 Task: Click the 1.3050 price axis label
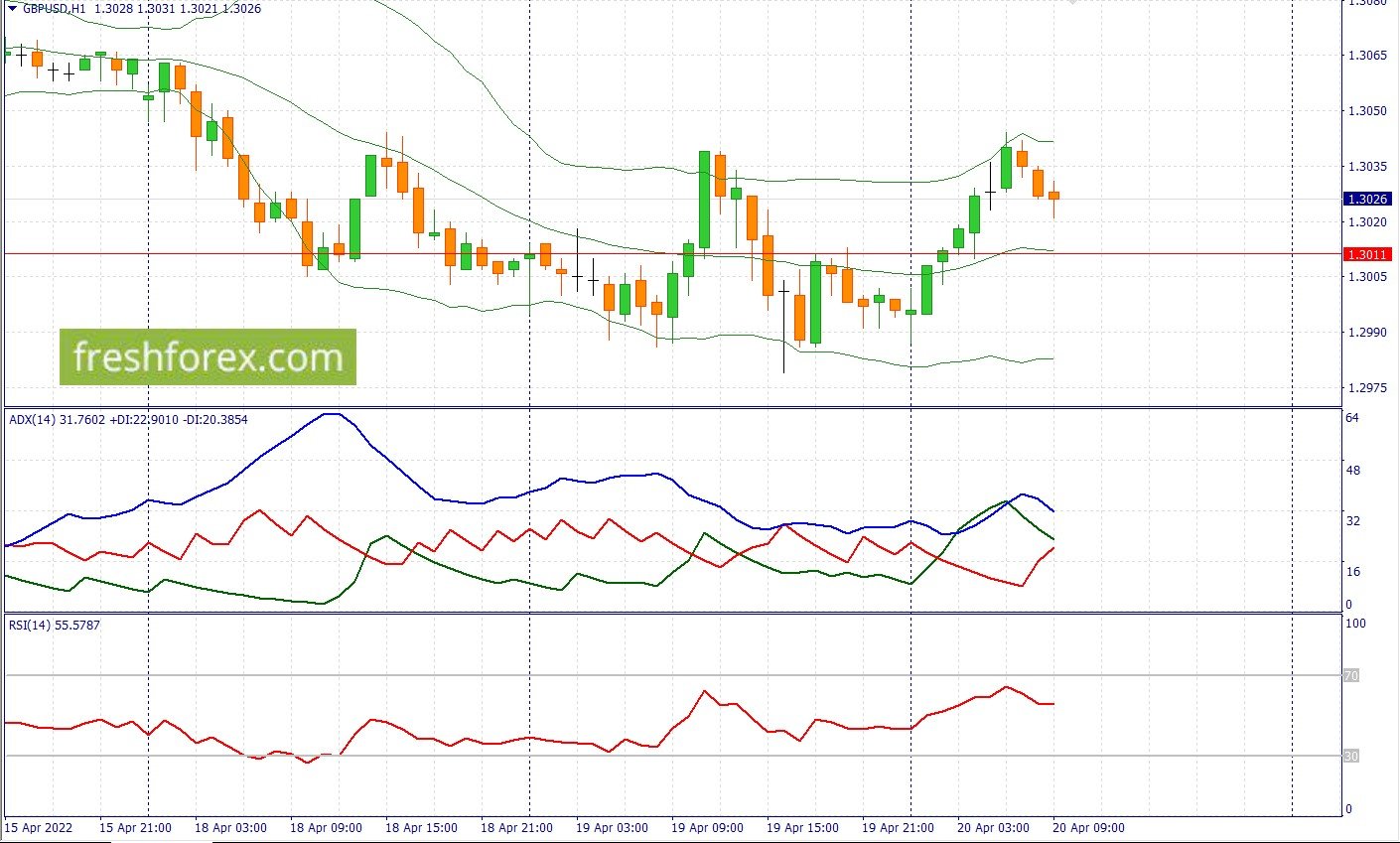[x=1367, y=110]
